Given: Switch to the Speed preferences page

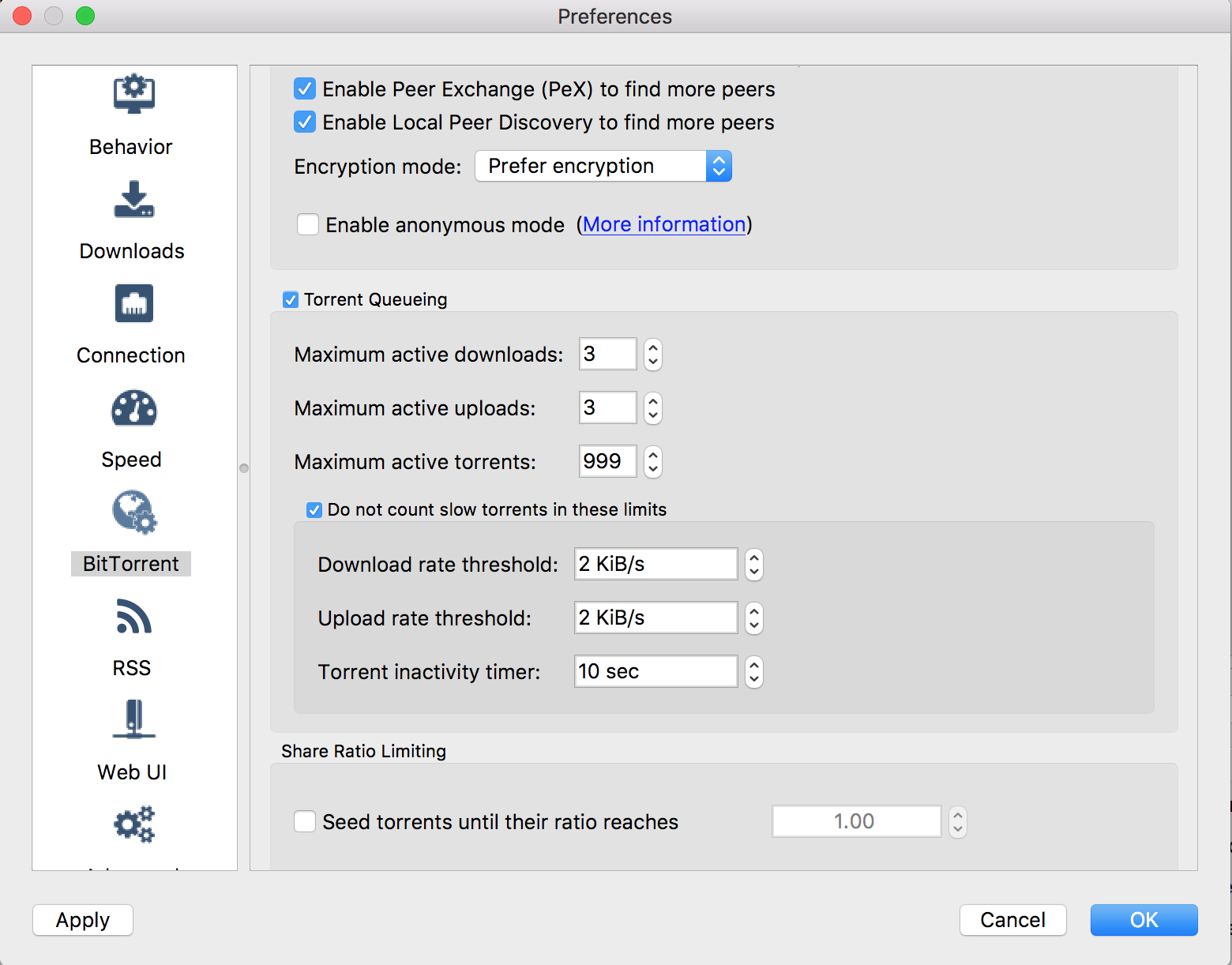Looking at the screenshot, I should pos(131,459).
